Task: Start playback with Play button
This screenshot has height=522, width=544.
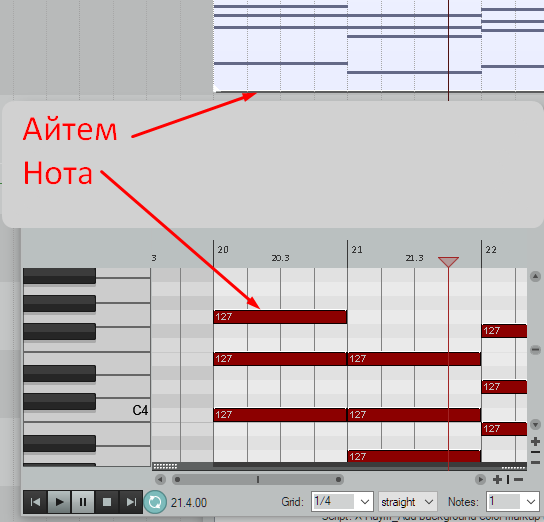Action: click(x=59, y=502)
